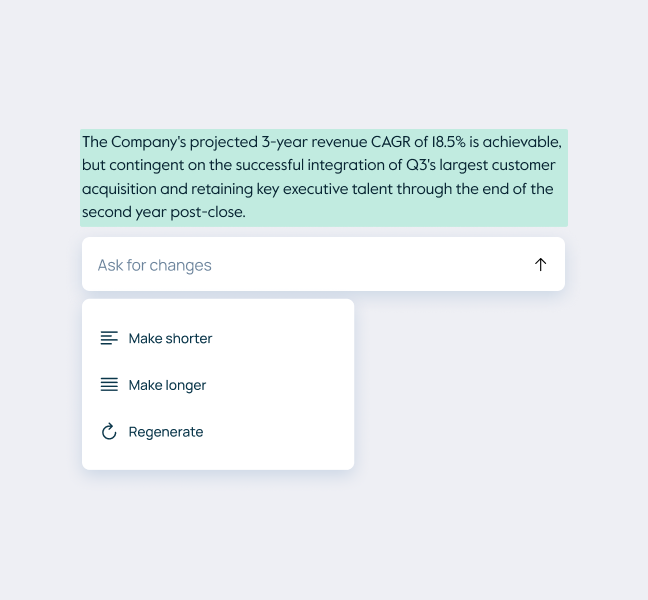The height and width of the screenshot is (600, 648).
Task: Click the up-arrow submit icon
Action: pyautogui.click(x=540, y=265)
